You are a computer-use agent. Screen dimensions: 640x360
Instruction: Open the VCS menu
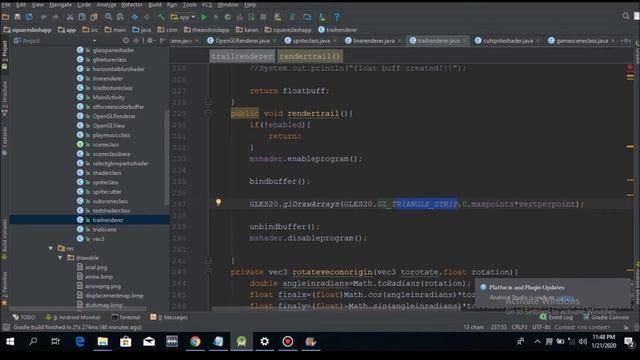207,5
